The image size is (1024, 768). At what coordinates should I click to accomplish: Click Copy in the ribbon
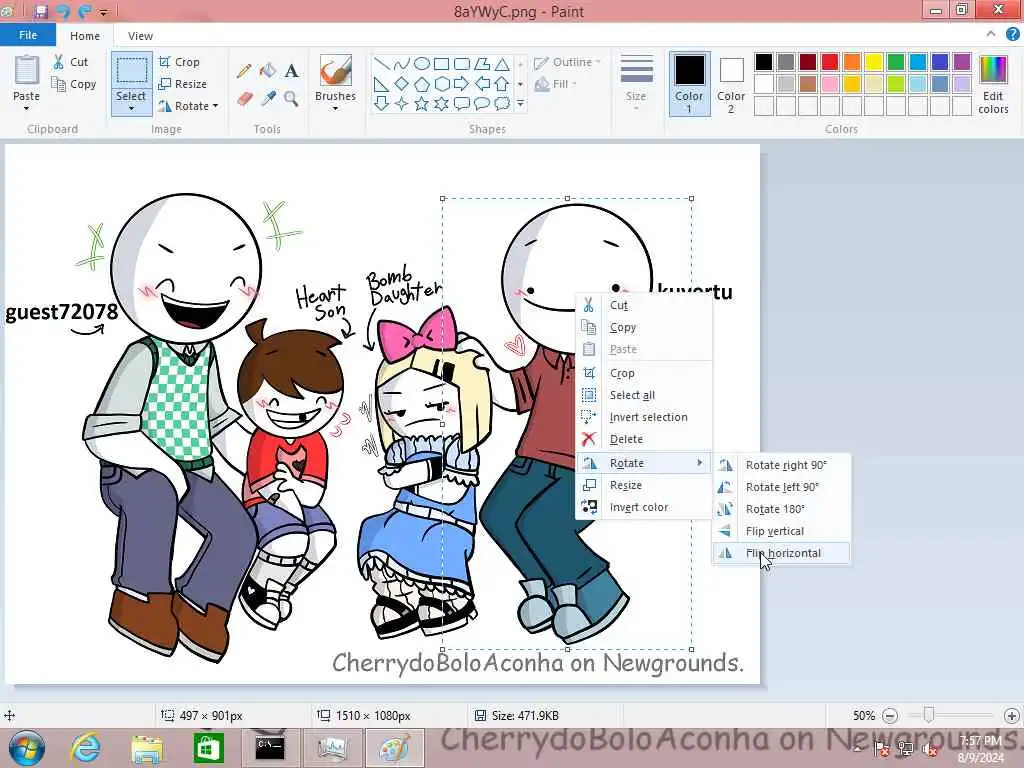tap(74, 84)
